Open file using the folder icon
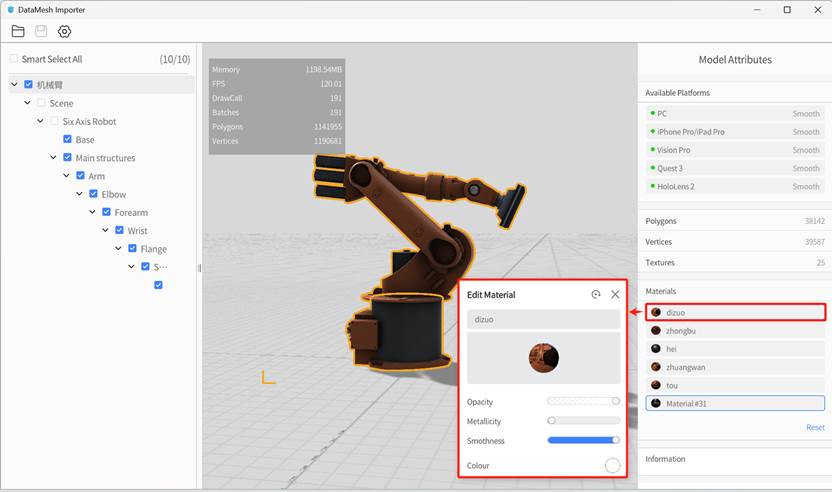 pyautogui.click(x=18, y=31)
